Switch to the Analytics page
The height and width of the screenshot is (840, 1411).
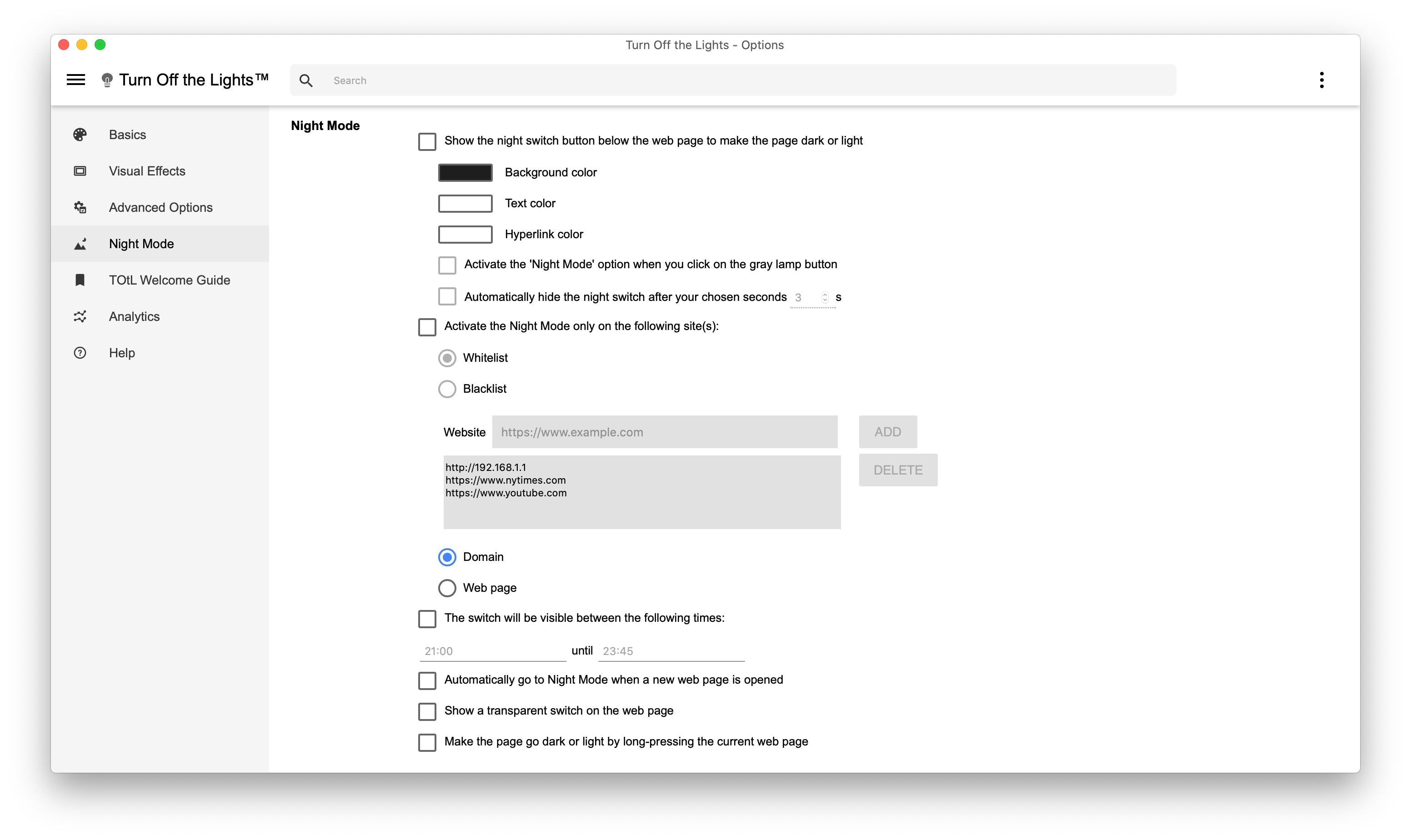click(x=160, y=316)
